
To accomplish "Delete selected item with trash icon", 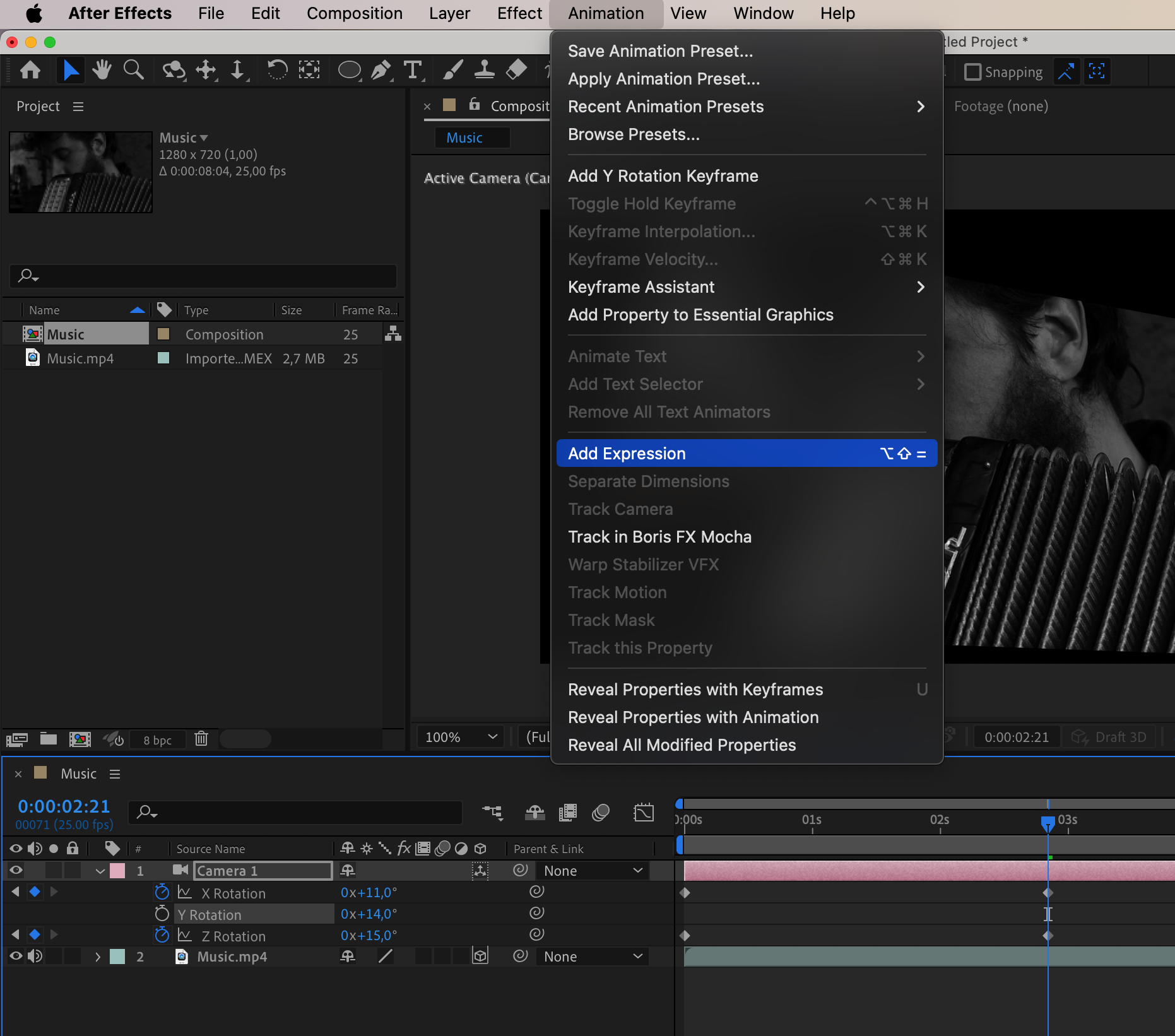I will (201, 738).
